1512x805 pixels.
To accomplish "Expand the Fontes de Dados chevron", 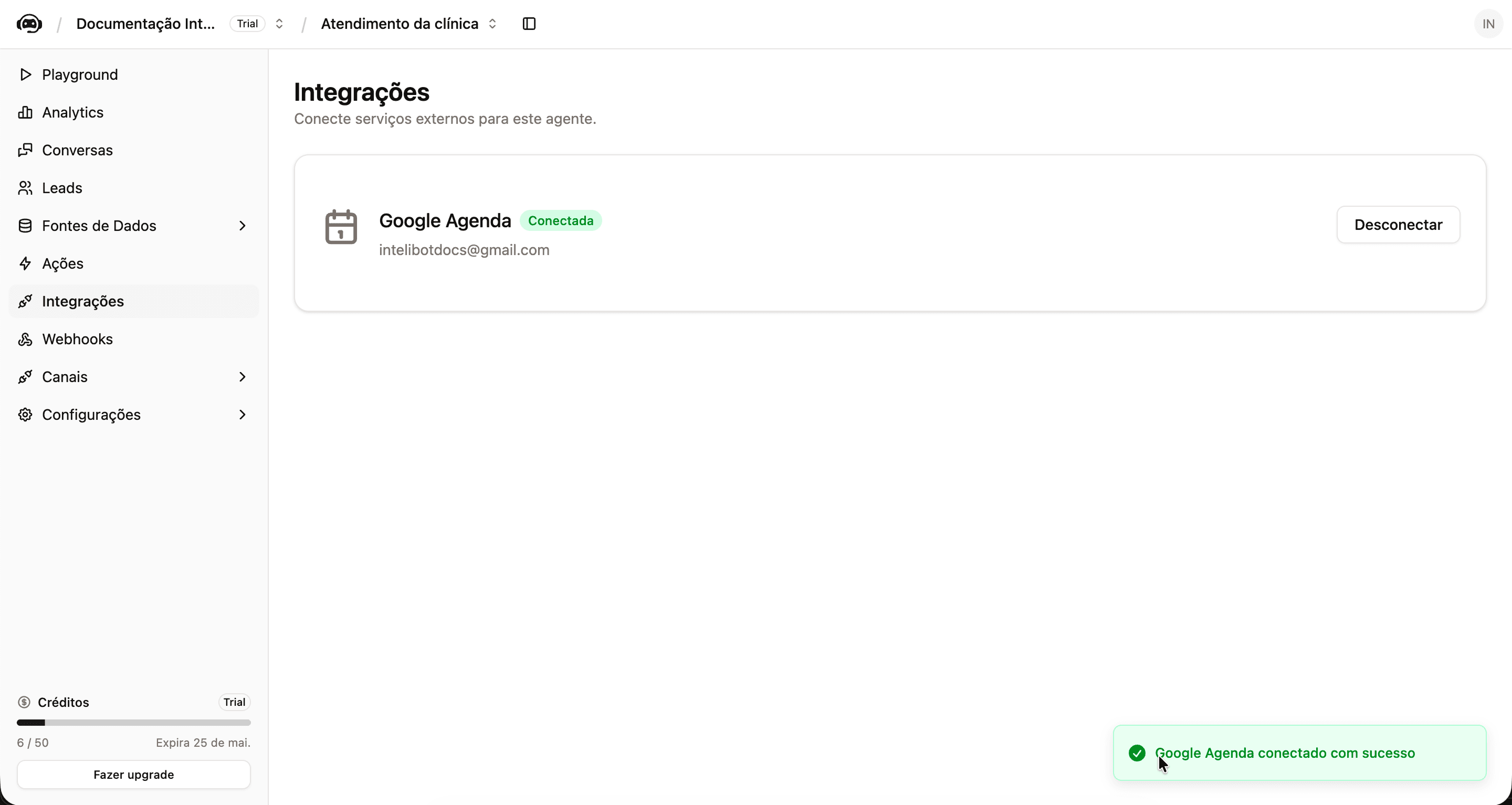I will [x=243, y=226].
